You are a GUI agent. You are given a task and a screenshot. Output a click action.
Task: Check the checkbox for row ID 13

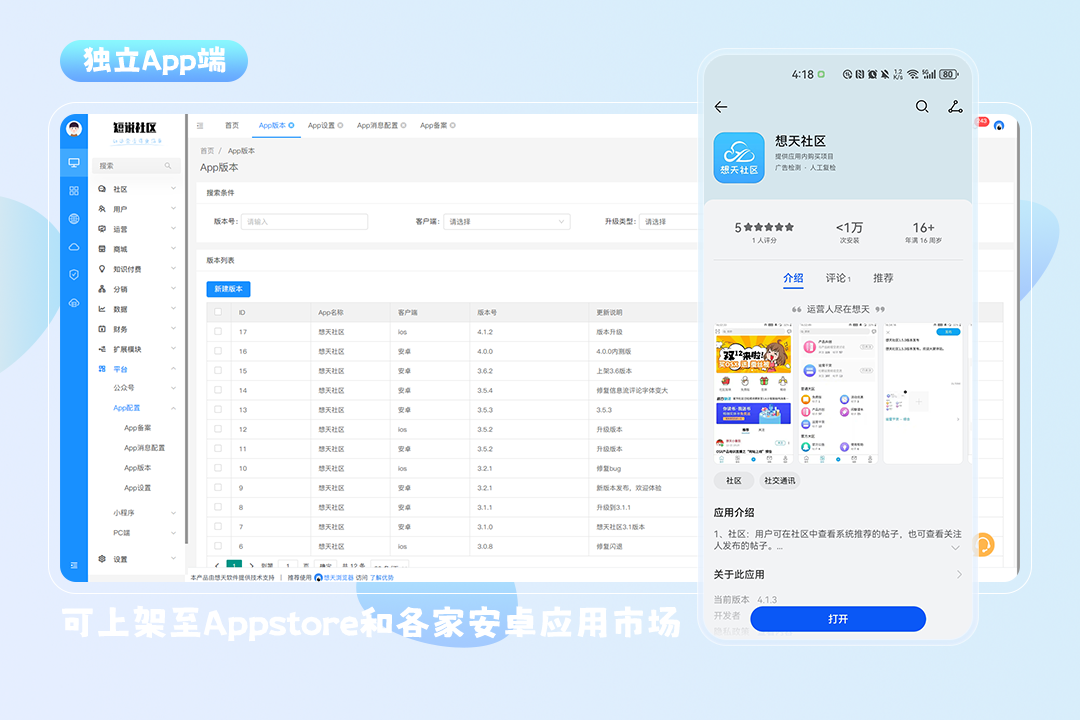(218, 409)
